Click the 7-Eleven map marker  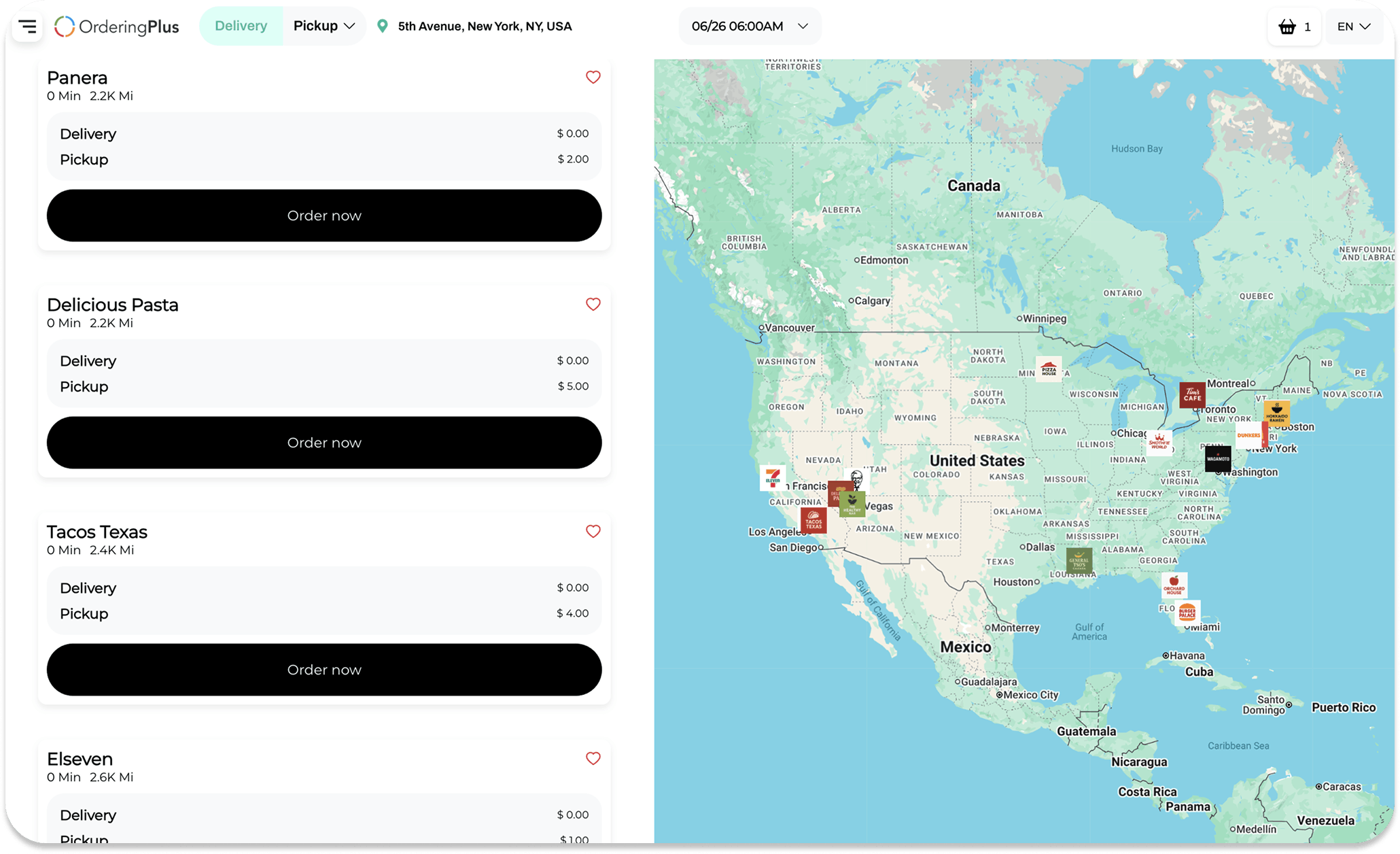click(772, 478)
